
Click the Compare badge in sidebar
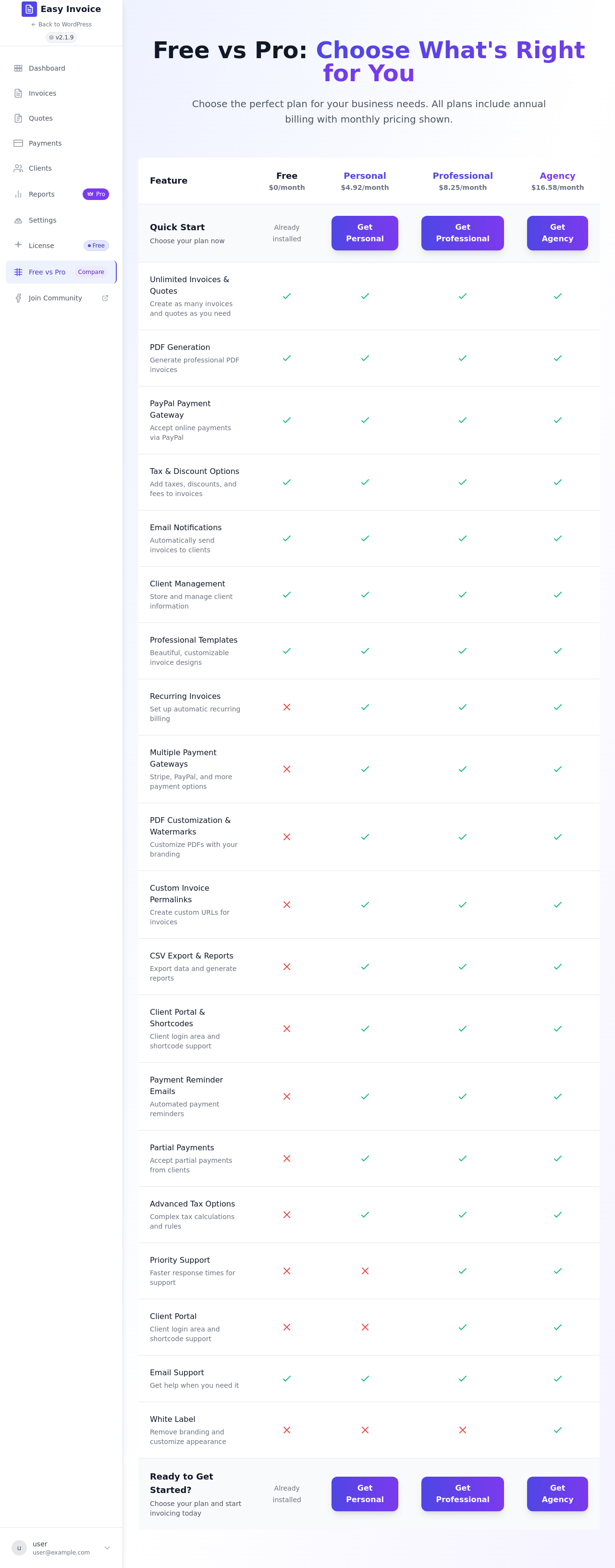tap(91, 272)
